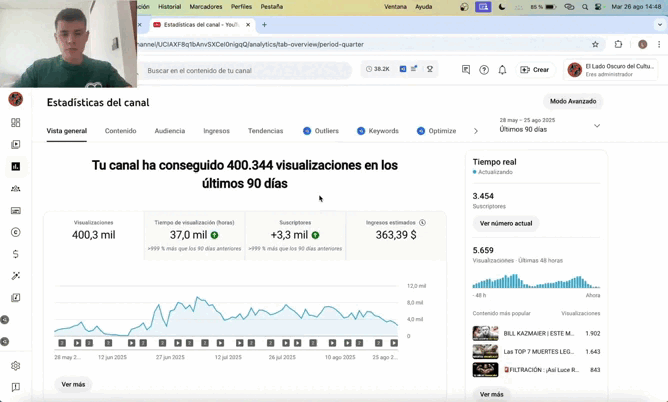Bookmark this page with the star icon

point(595,44)
